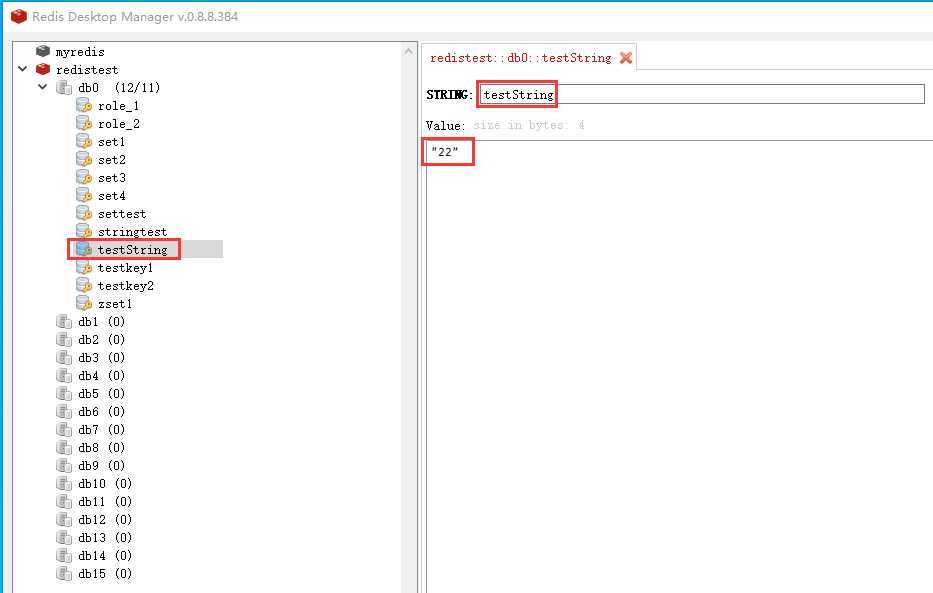
Task: Select the testString key in tree
Action: (x=132, y=249)
